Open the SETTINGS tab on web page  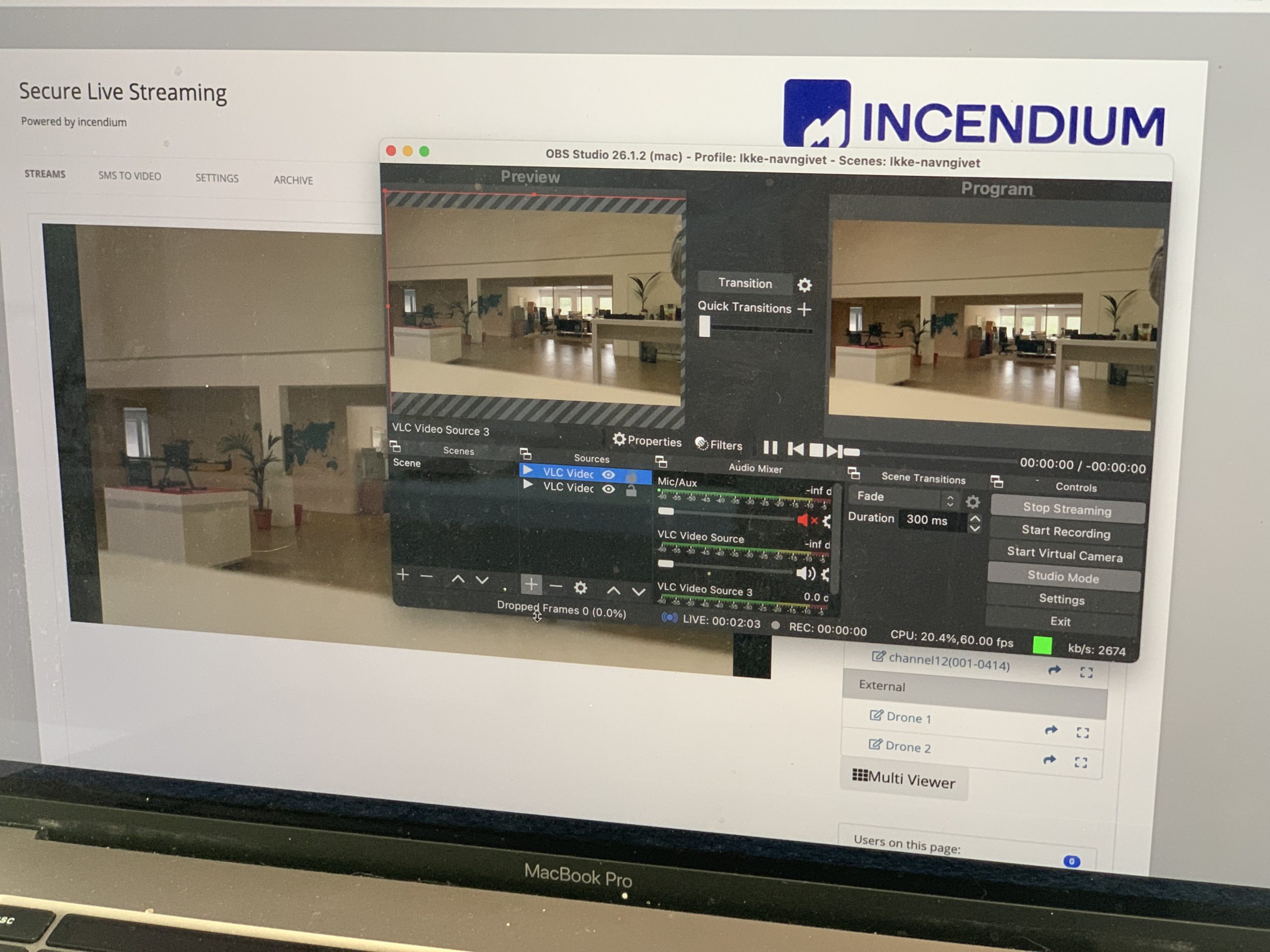(217, 178)
